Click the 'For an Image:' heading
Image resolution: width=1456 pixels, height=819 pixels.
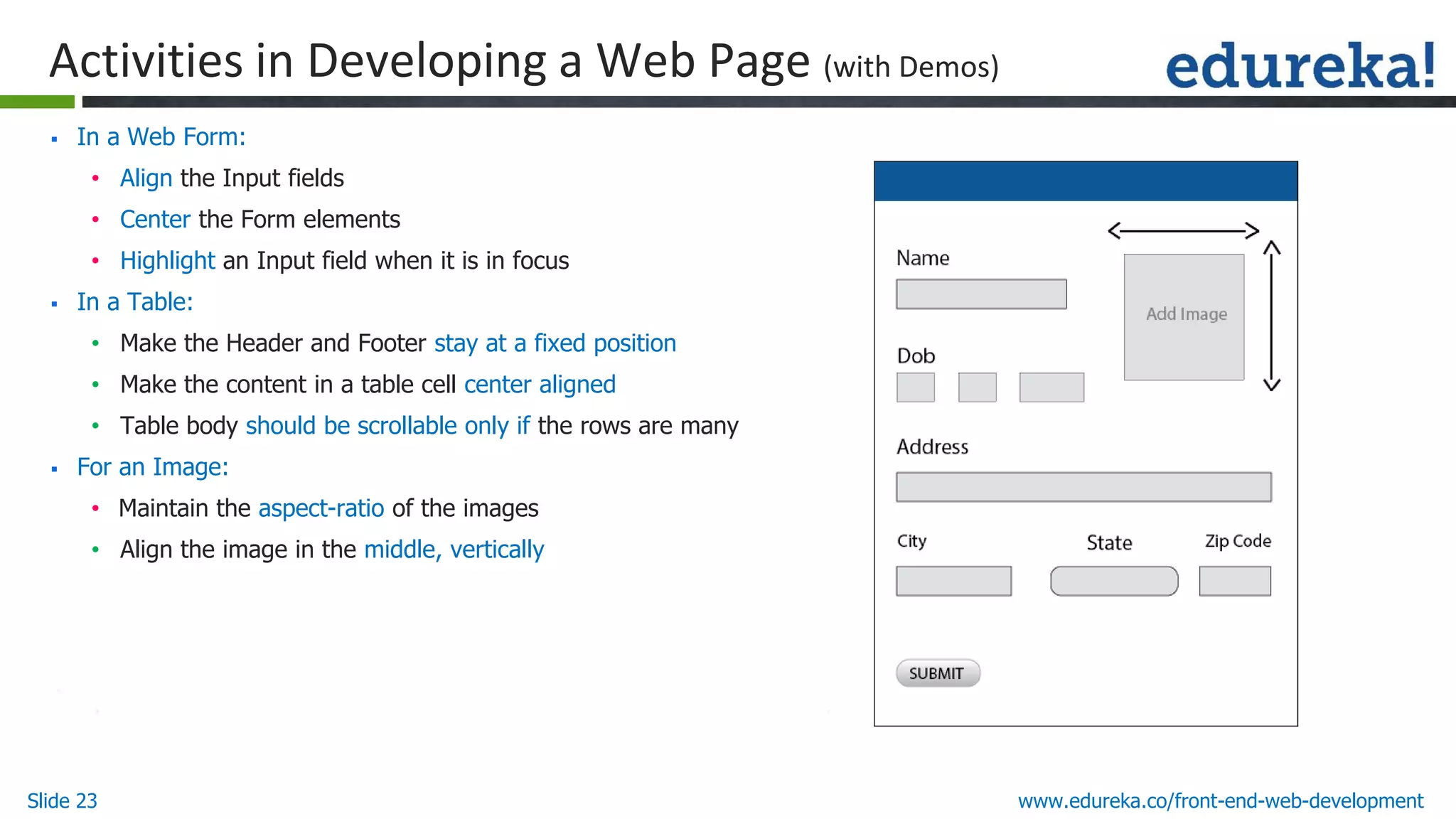click(153, 466)
